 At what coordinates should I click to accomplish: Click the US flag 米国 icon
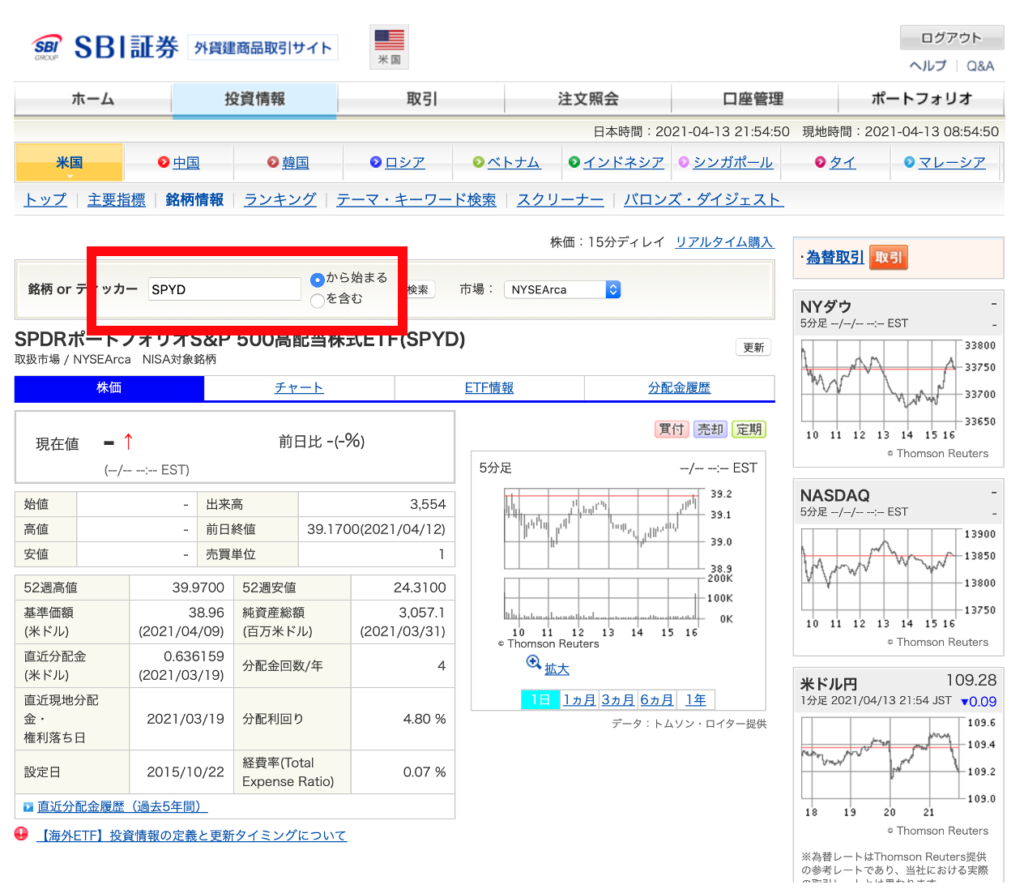[389, 46]
